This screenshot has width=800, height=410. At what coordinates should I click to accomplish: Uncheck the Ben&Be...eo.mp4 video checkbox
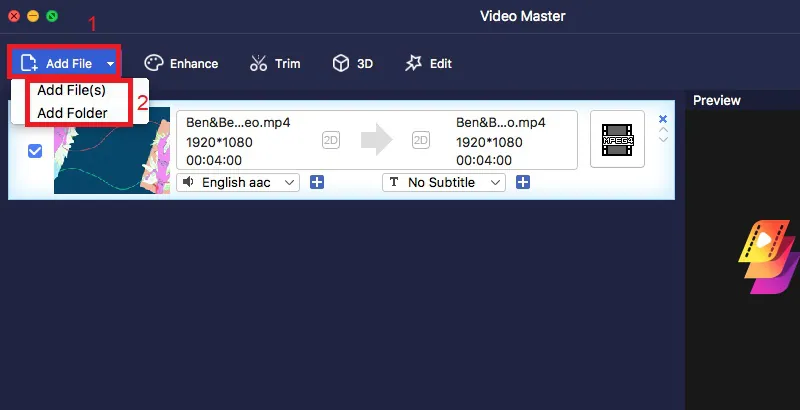35,151
